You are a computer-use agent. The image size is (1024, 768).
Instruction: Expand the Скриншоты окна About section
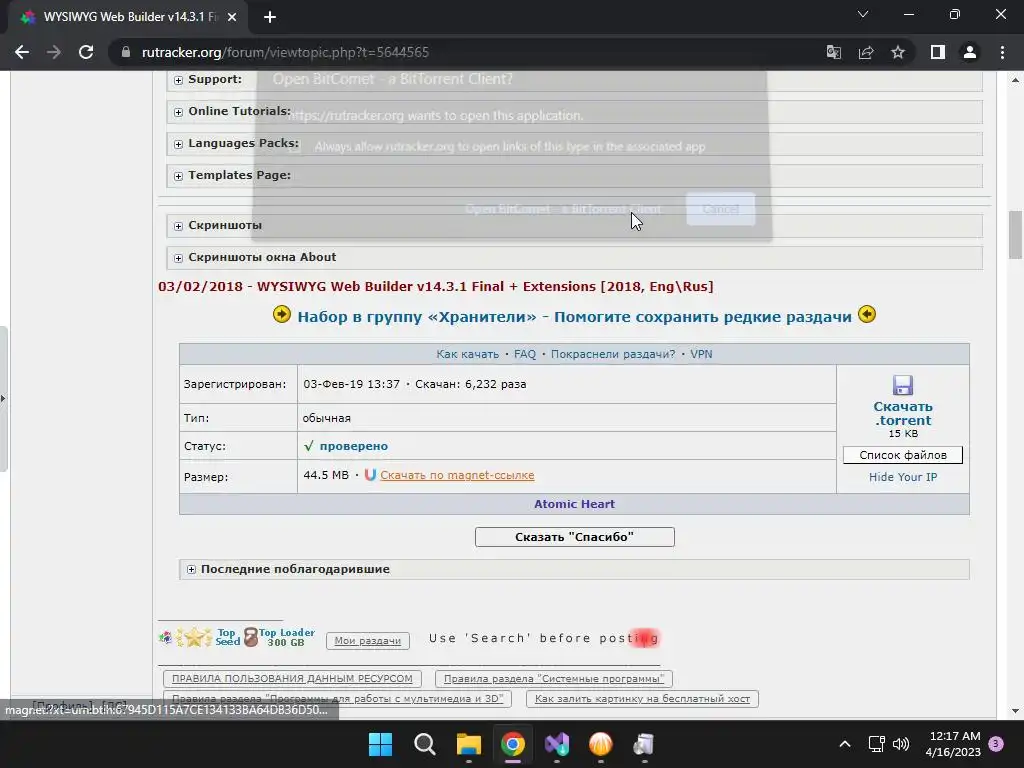pyautogui.click(x=178, y=258)
